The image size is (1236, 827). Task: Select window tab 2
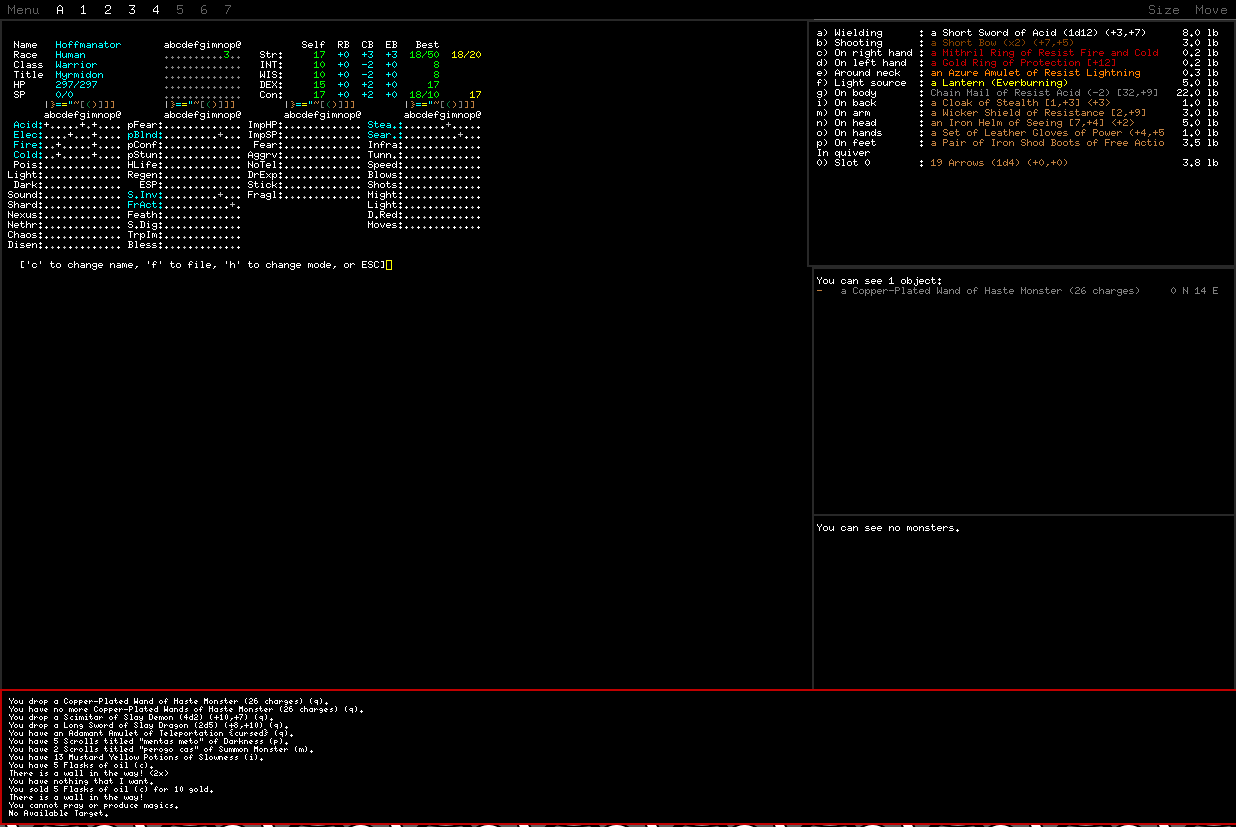(108, 10)
